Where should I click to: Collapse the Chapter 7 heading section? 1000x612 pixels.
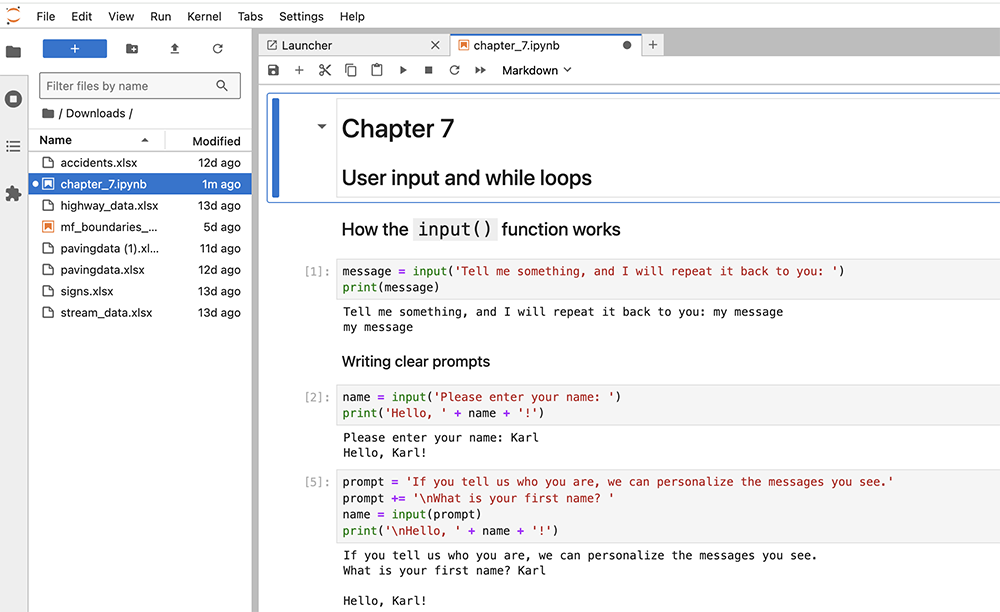[x=322, y=126]
